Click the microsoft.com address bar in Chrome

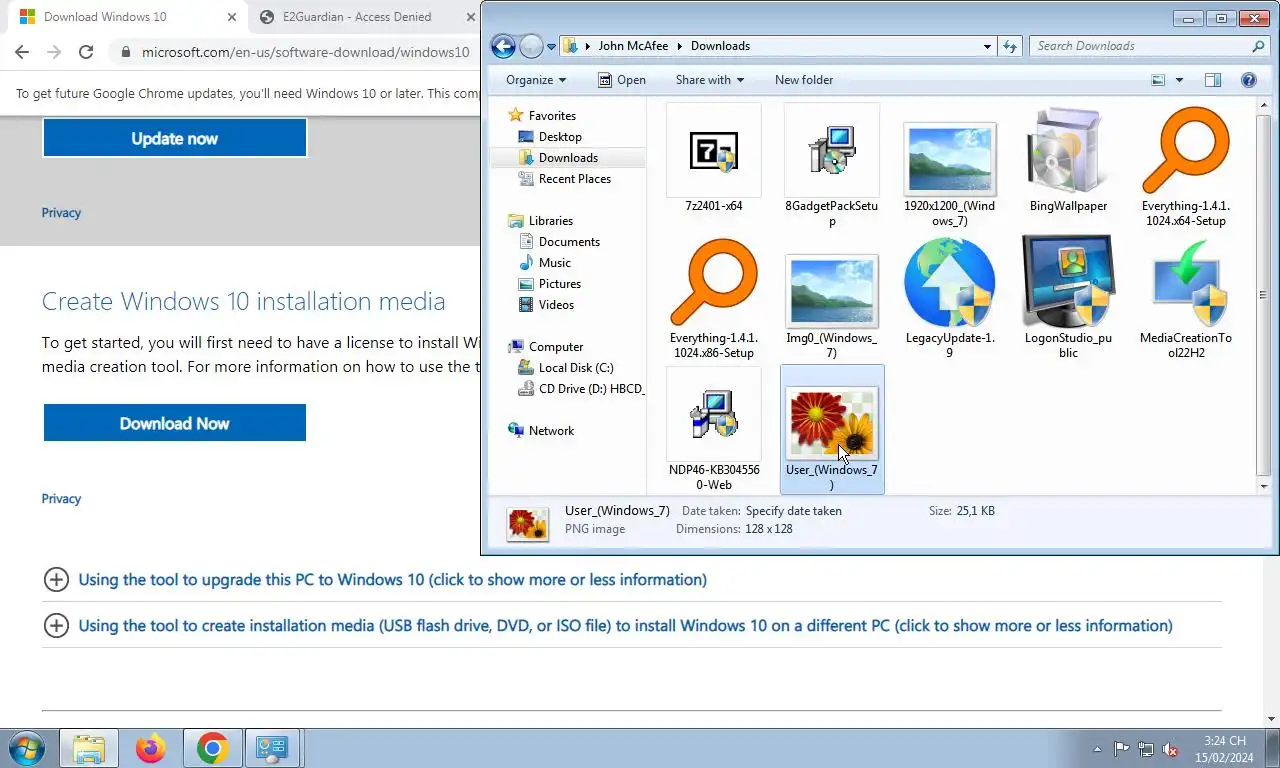pos(305,52)
